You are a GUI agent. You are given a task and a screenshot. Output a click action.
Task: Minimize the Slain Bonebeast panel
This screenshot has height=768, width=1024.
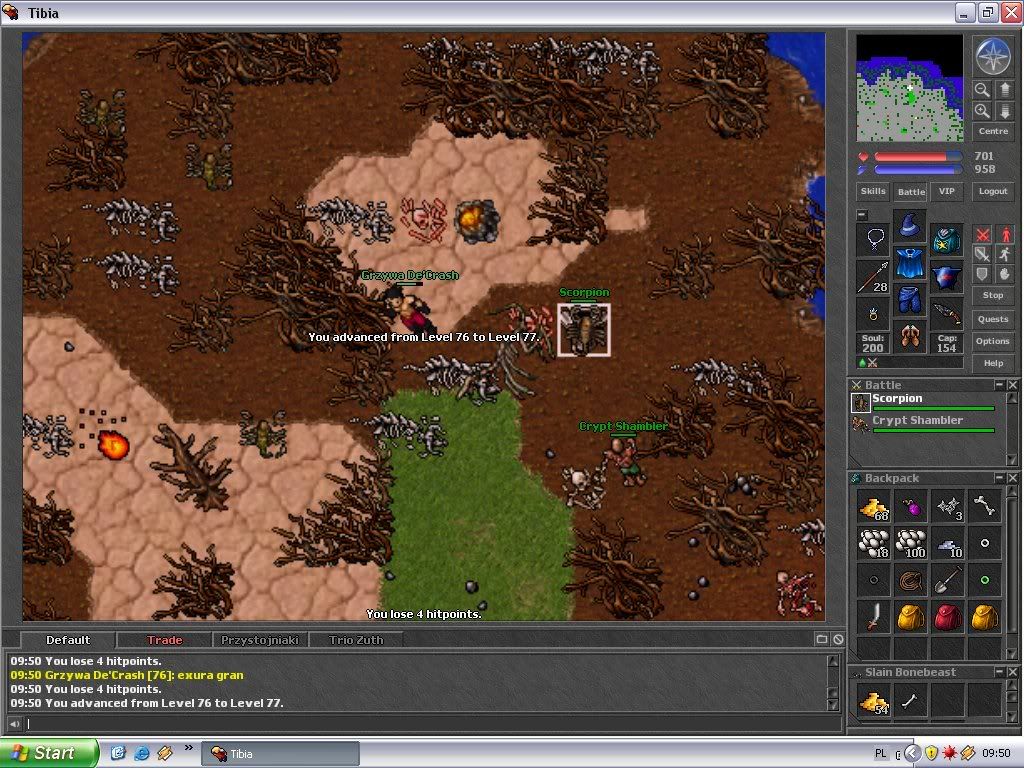999,672
